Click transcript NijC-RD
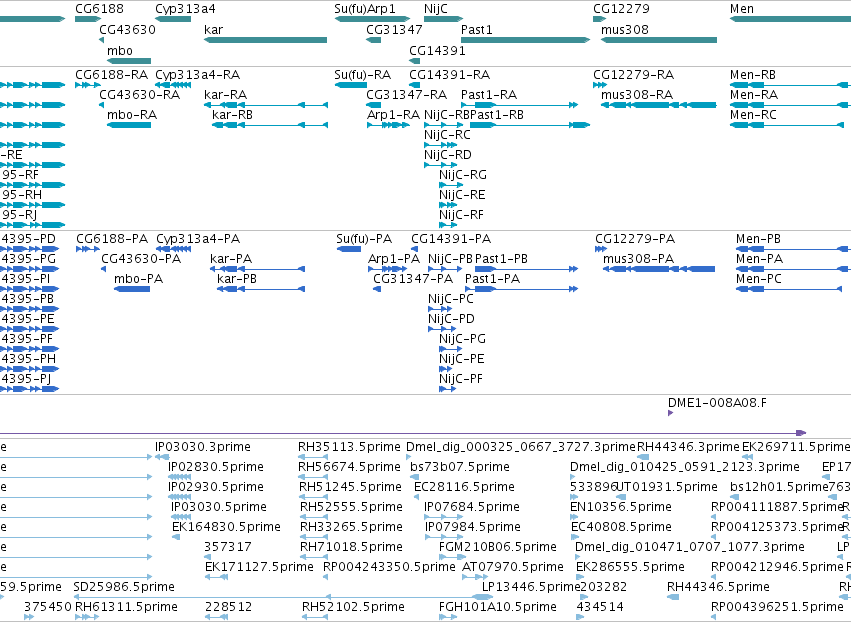851x622 pixels. tap(448, 155)
